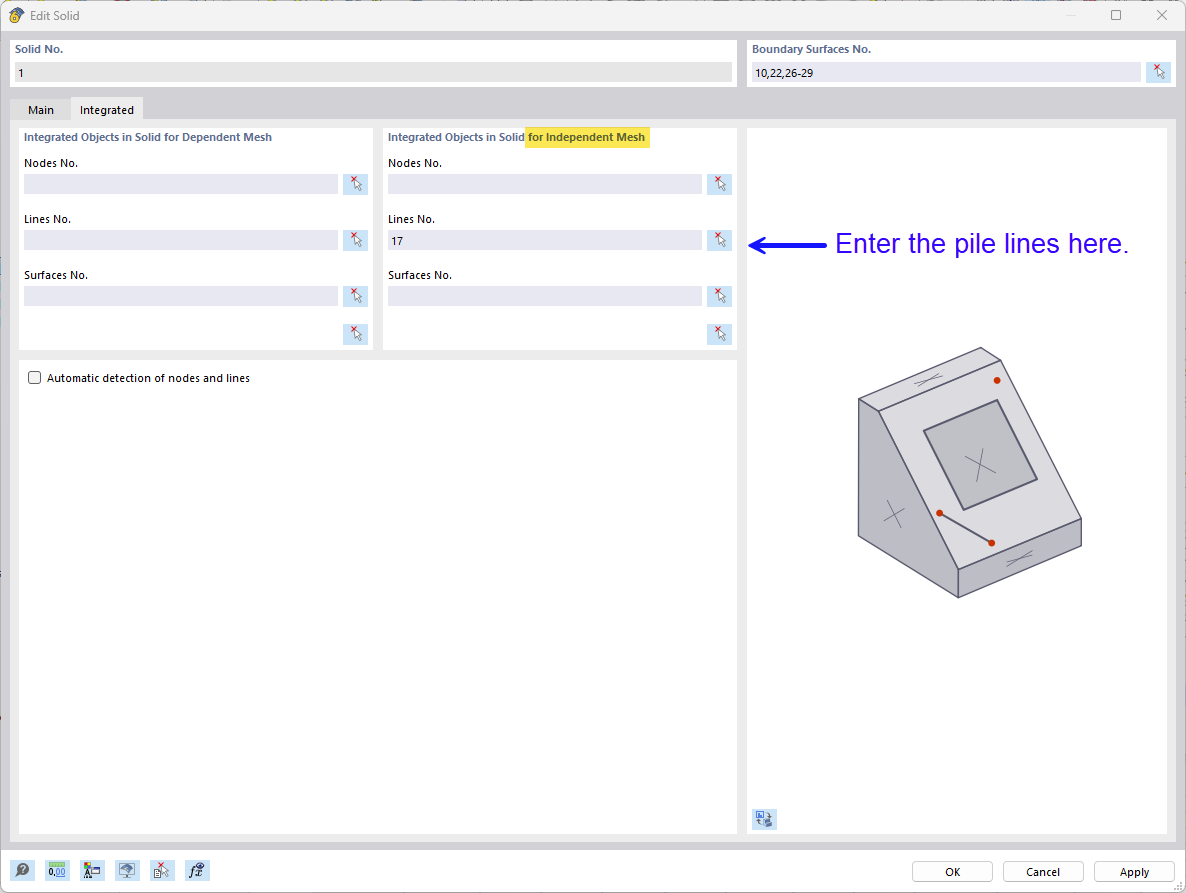Open comments via the f(x) icon
The height and width of the screenshot is (893, 1186).
coord(197,870)
